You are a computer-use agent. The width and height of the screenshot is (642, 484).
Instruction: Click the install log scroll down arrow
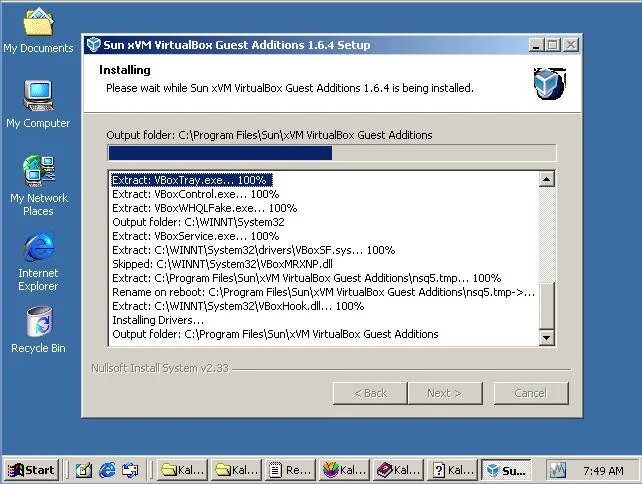547,338
